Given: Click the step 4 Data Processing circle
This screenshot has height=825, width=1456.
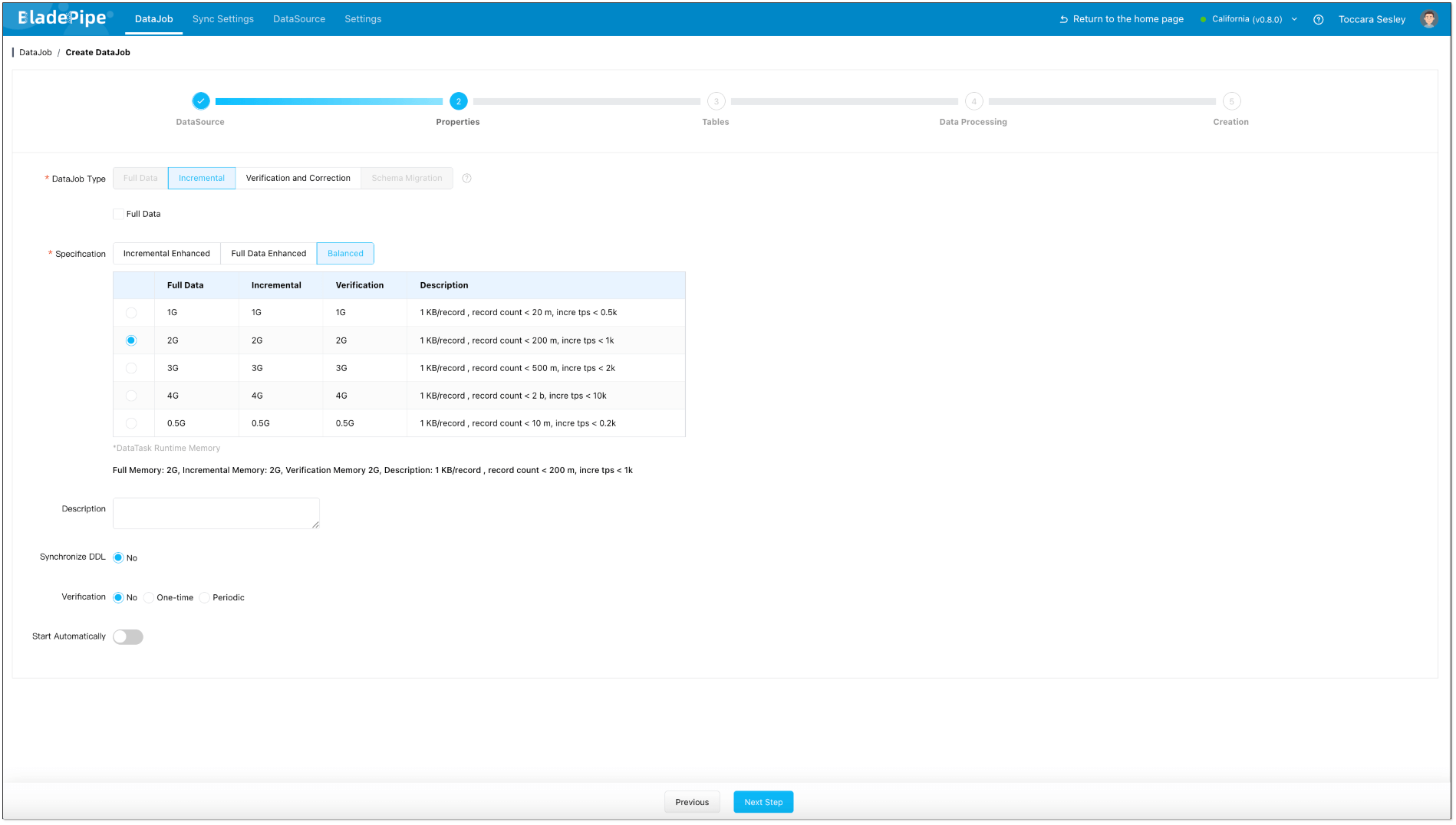Looking at the screenshot, I should click(x=973, y=101).
